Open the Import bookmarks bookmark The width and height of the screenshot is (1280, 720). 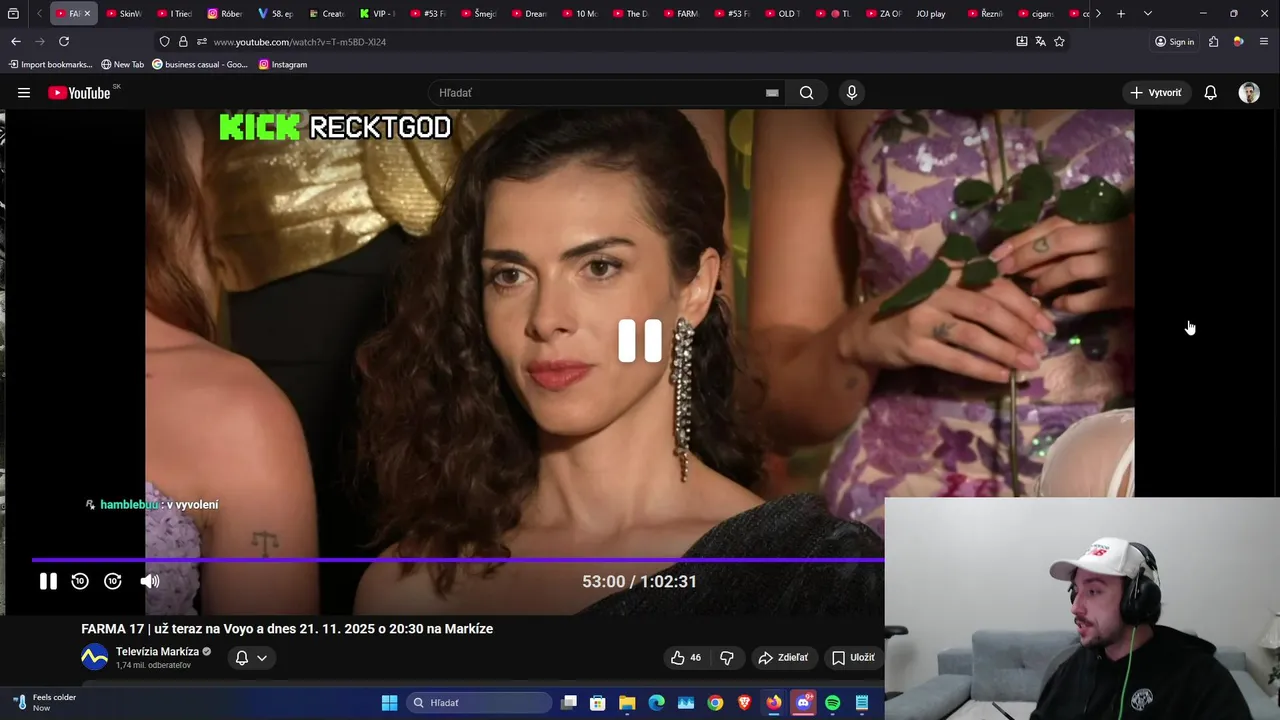[50, 64]
